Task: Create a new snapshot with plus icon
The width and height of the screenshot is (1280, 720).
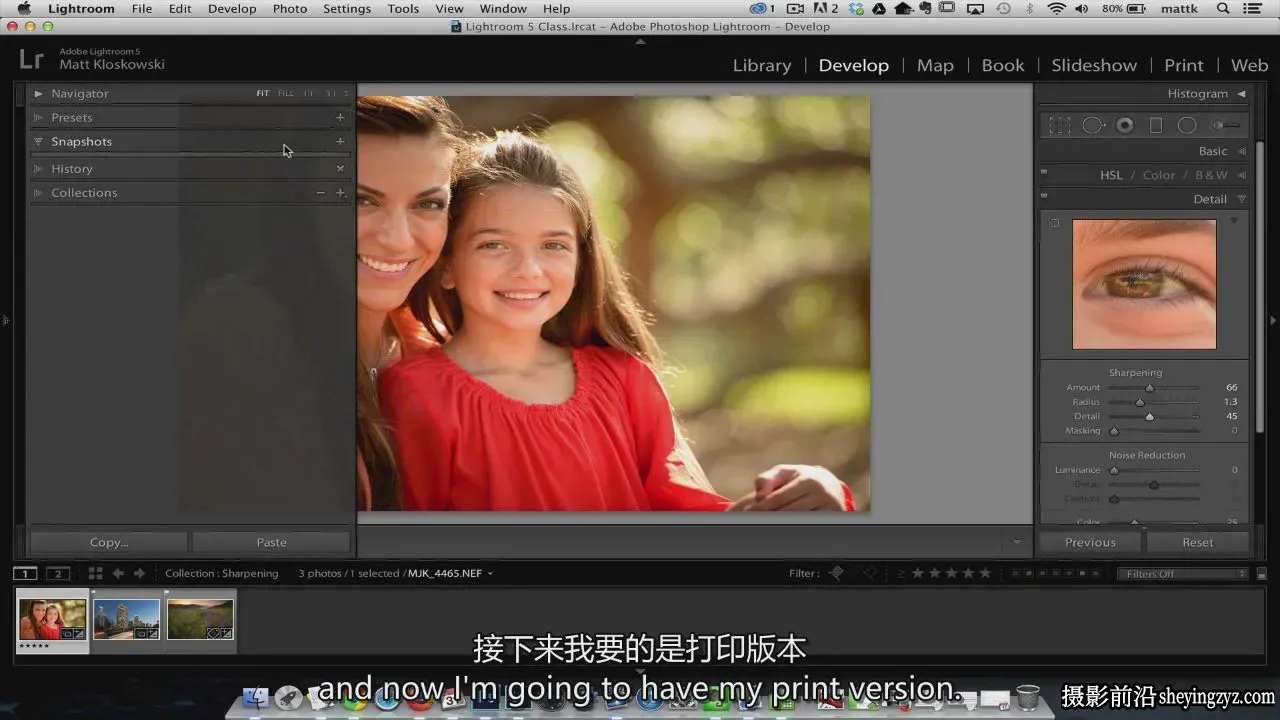Action: (340, 141)
